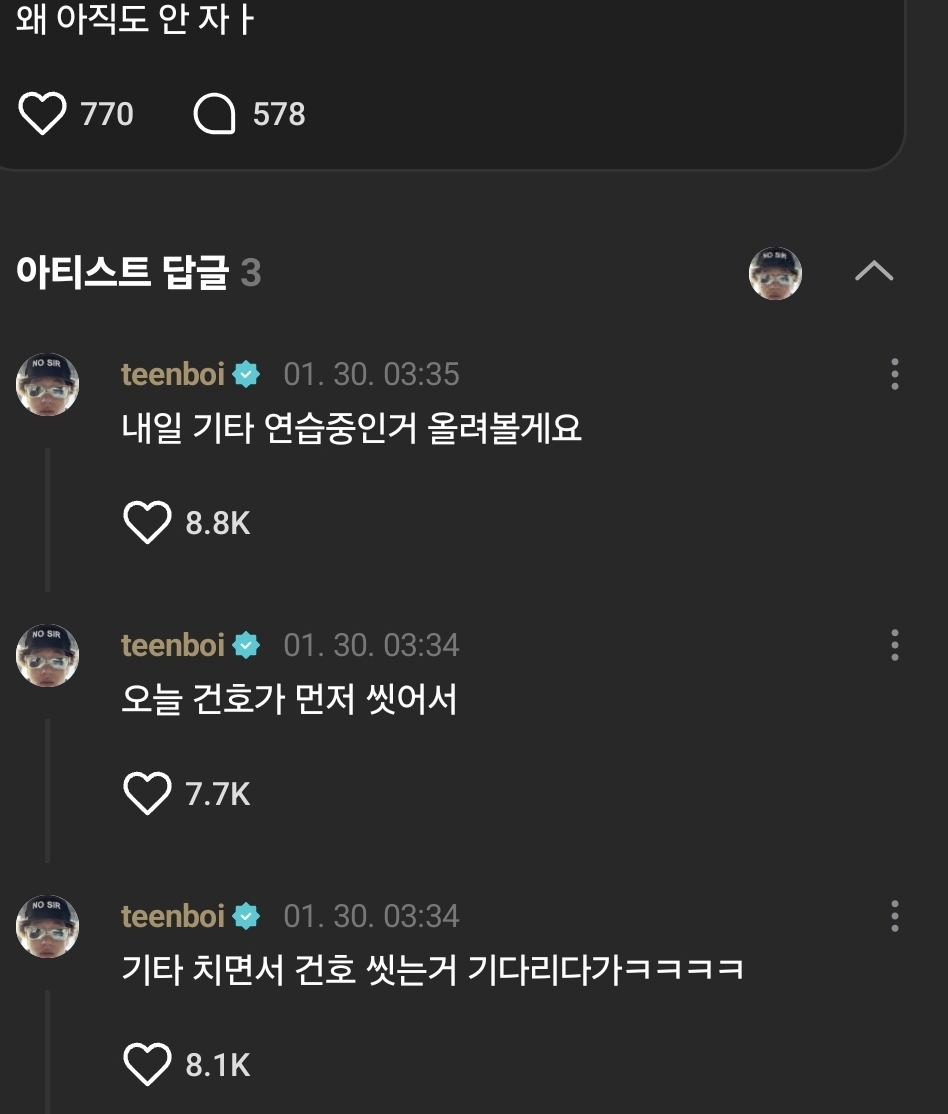Tap teenboi username on 오늘 건호가 reply
948x1114 pixels.
[x=173, y=645]
